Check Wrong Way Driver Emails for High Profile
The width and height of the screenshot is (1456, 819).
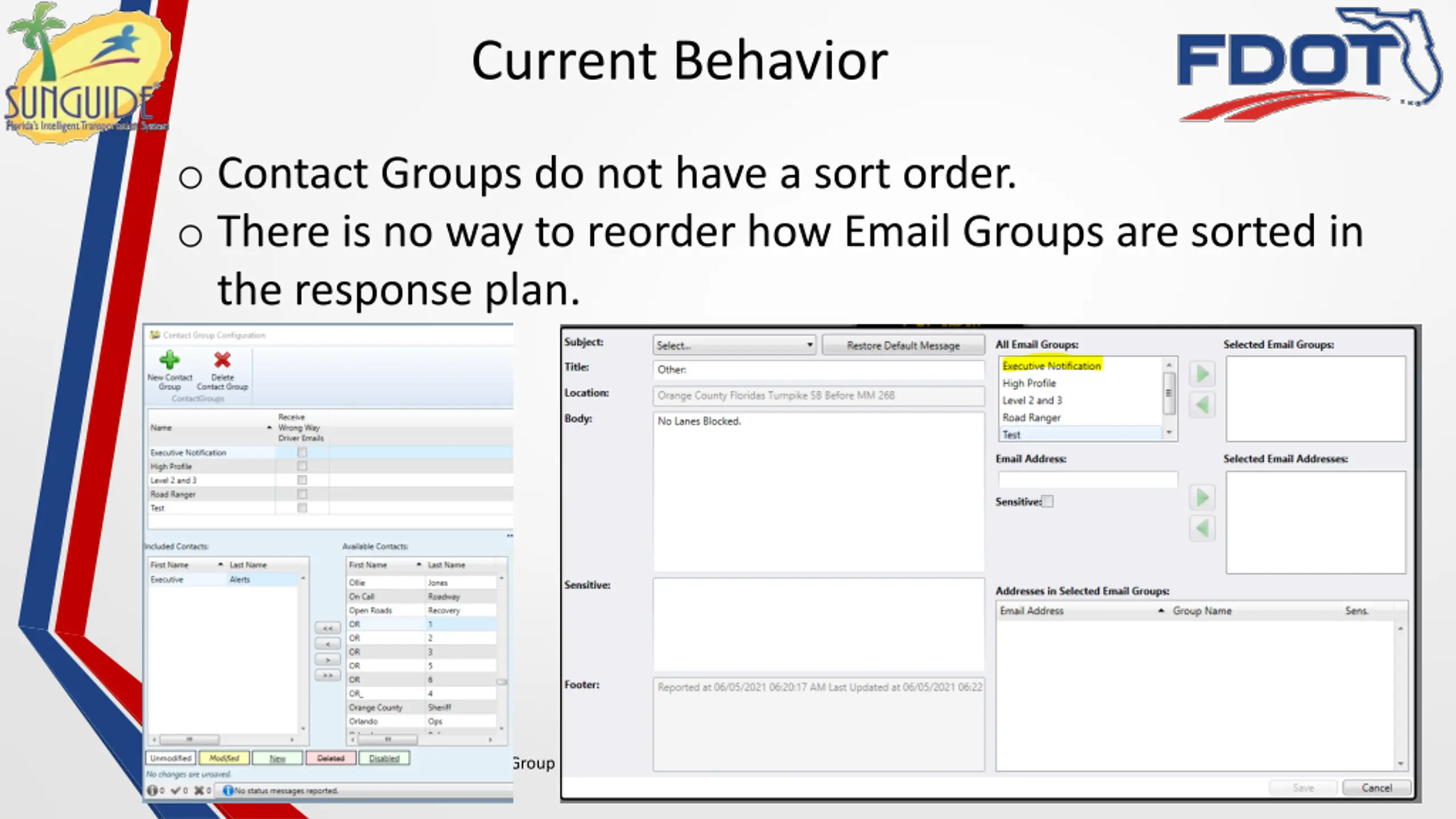coord(302,466)
